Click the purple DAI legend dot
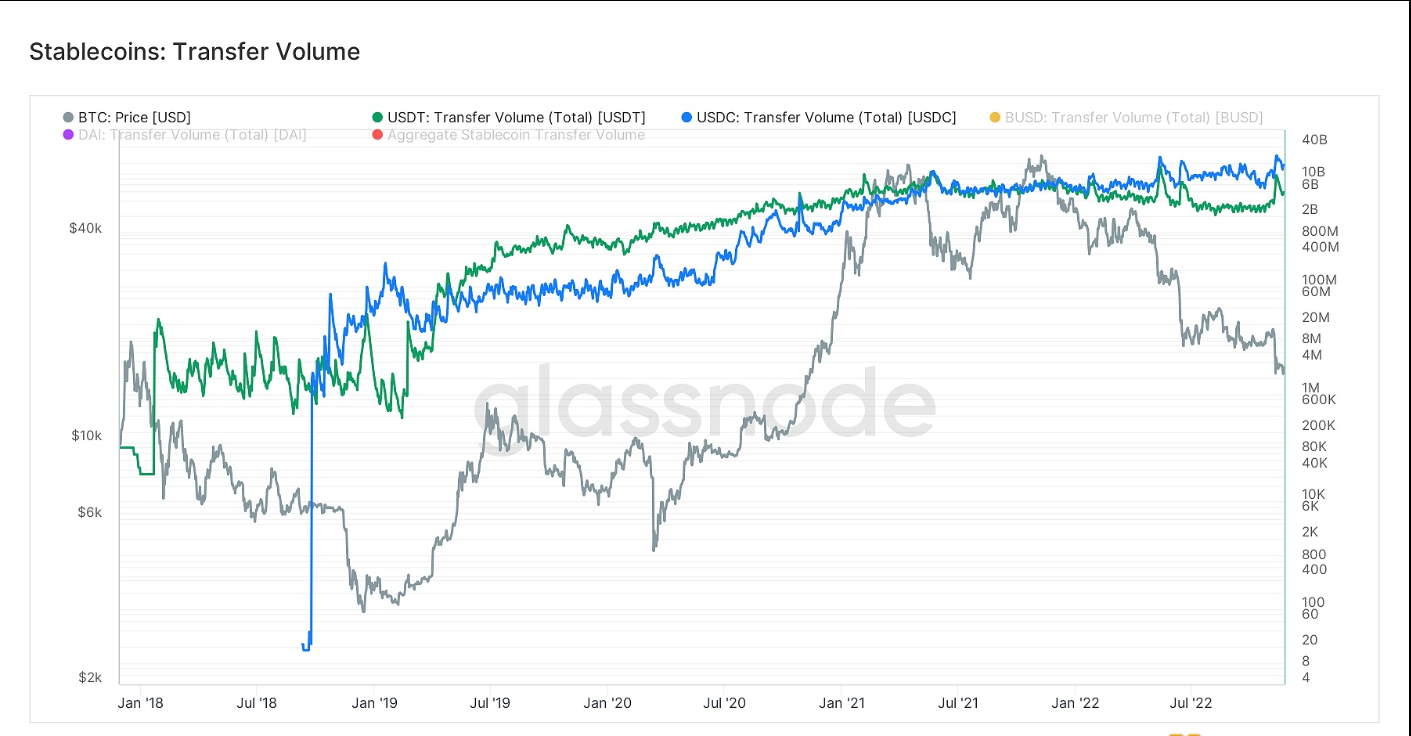 click(x=68, y=135)
